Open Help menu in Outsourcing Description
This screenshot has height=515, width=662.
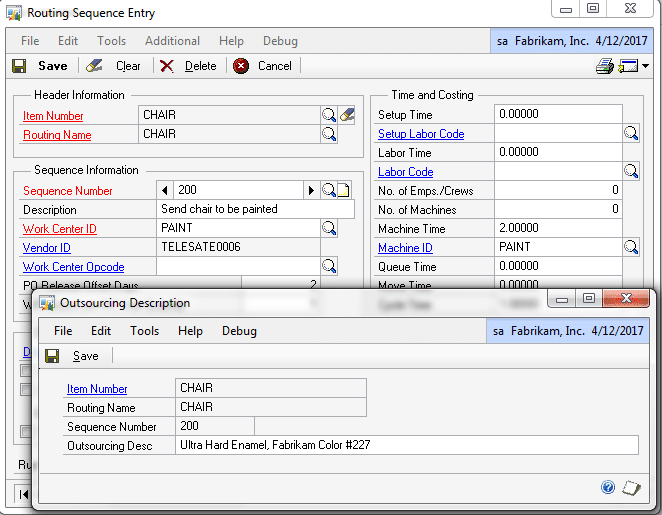[190, 331]
